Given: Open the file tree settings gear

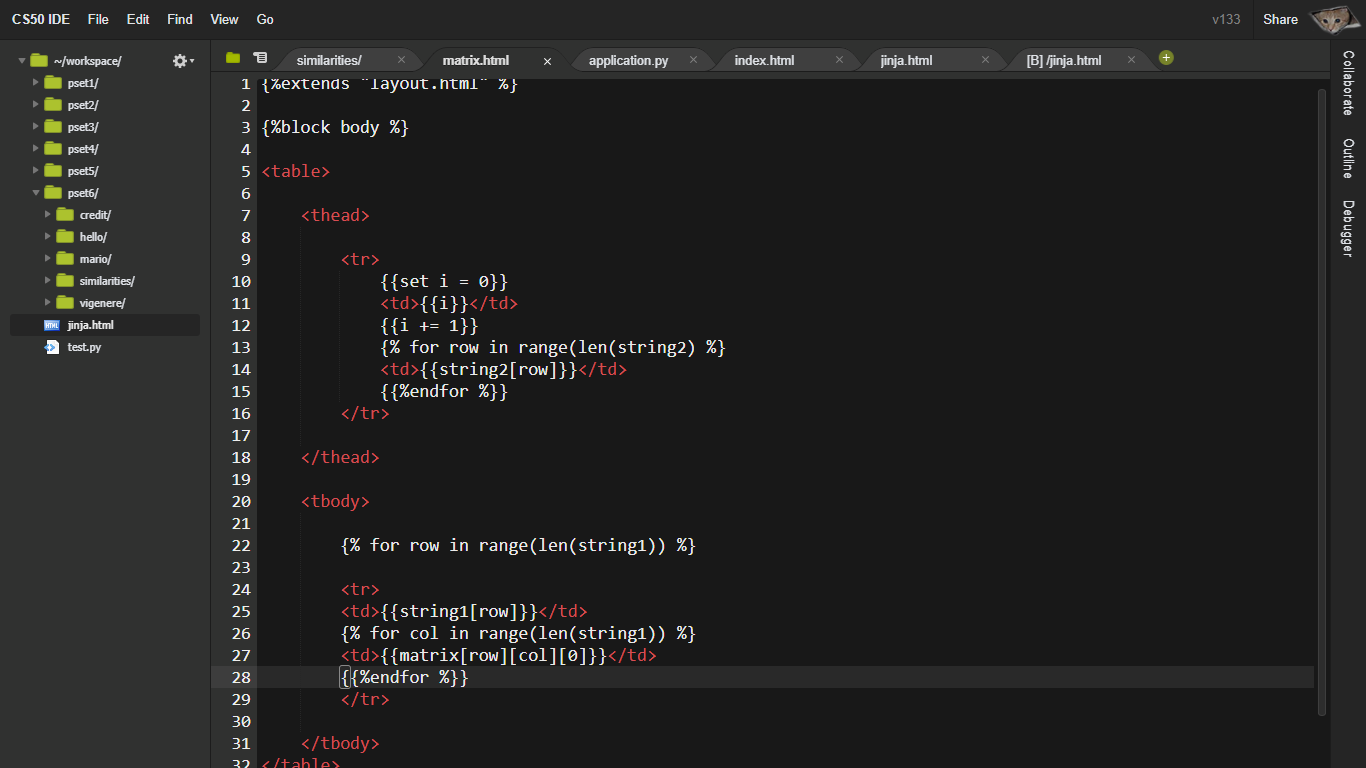Looking at the screenshot, I should click(182, 61).
